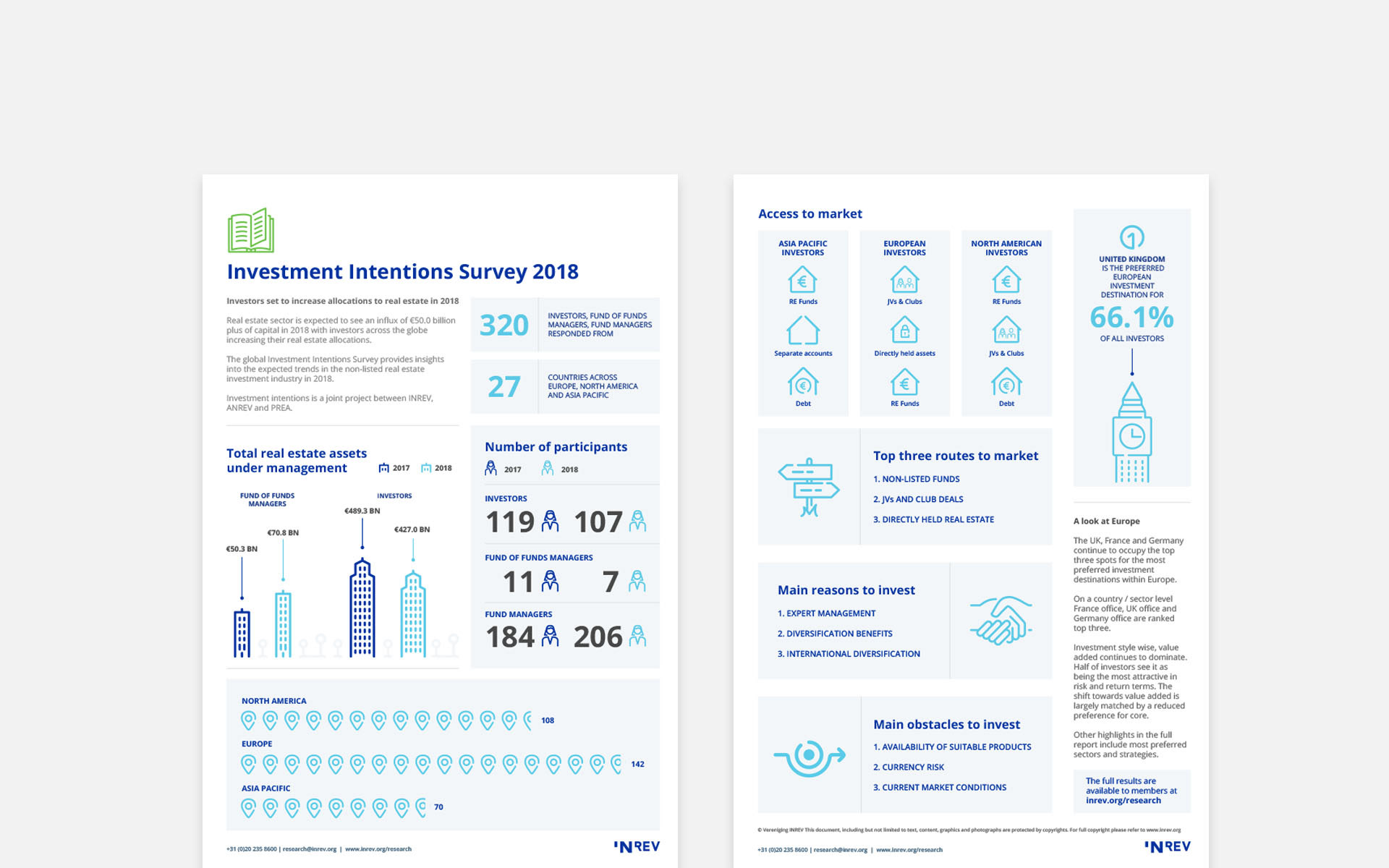Click research@inrev.org on right page footer

[x=841, y=850]
